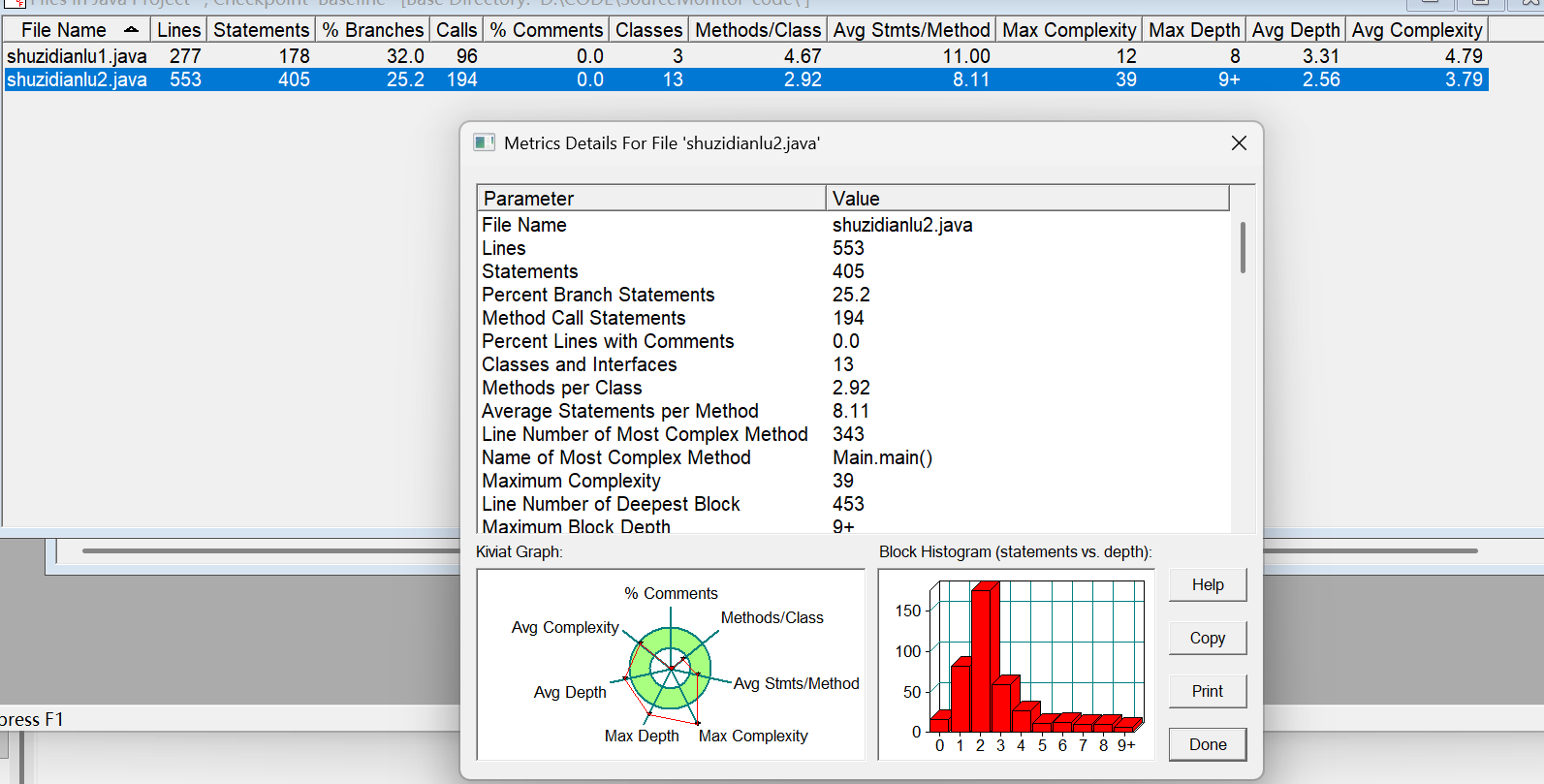Screen dimensions: 1544x784
Task: Select the shuzidianlu2.java file row
Action: [x=745, y=79]
